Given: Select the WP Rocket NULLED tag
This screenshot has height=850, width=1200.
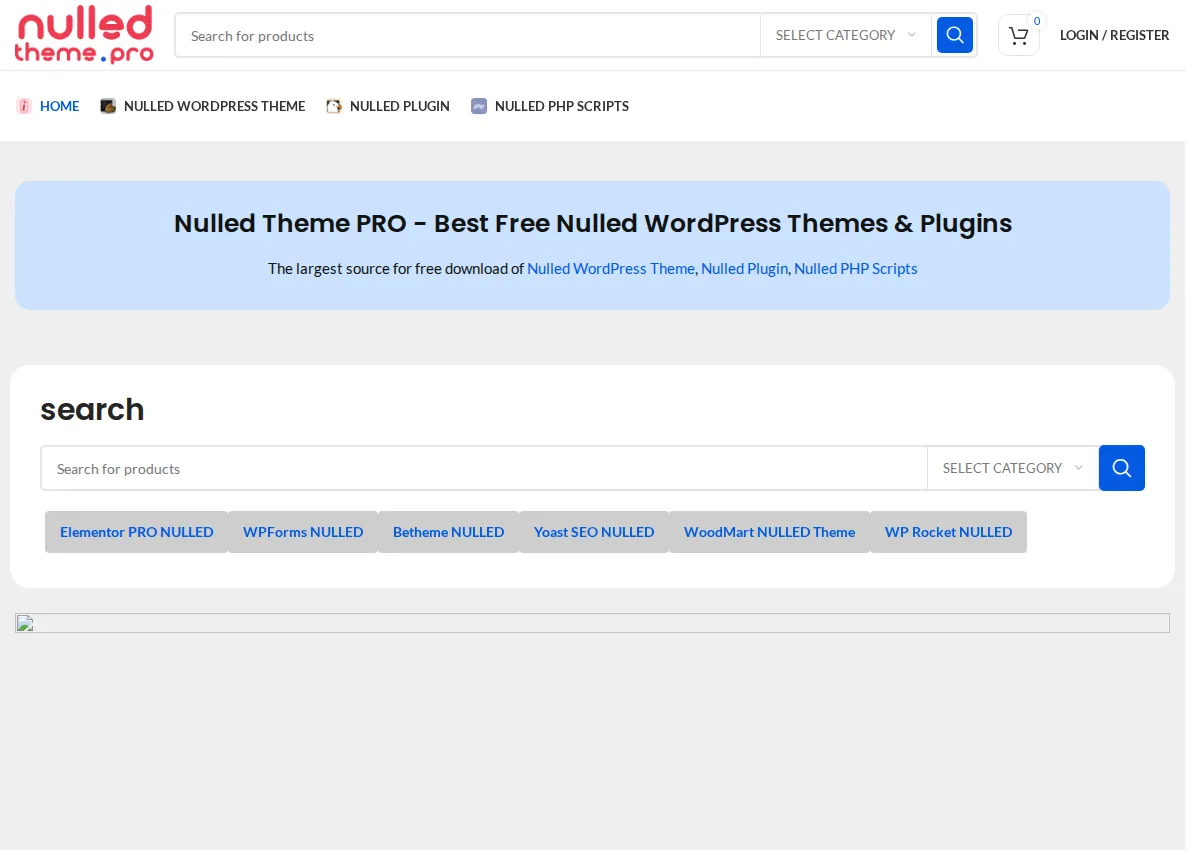Looking at the screenshot, I should pos(948,532).
